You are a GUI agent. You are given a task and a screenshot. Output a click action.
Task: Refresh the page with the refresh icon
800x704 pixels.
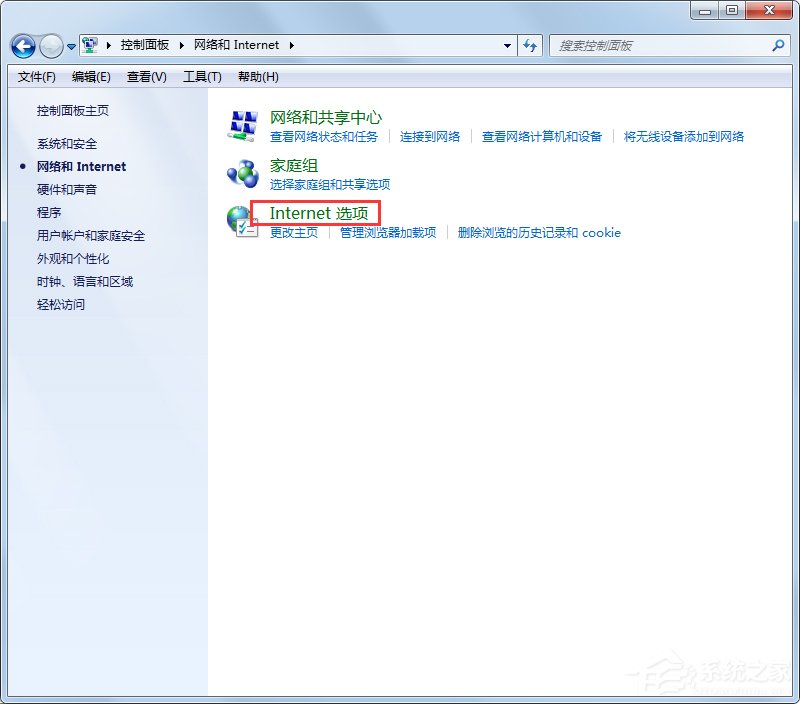(x=531, y=46)
